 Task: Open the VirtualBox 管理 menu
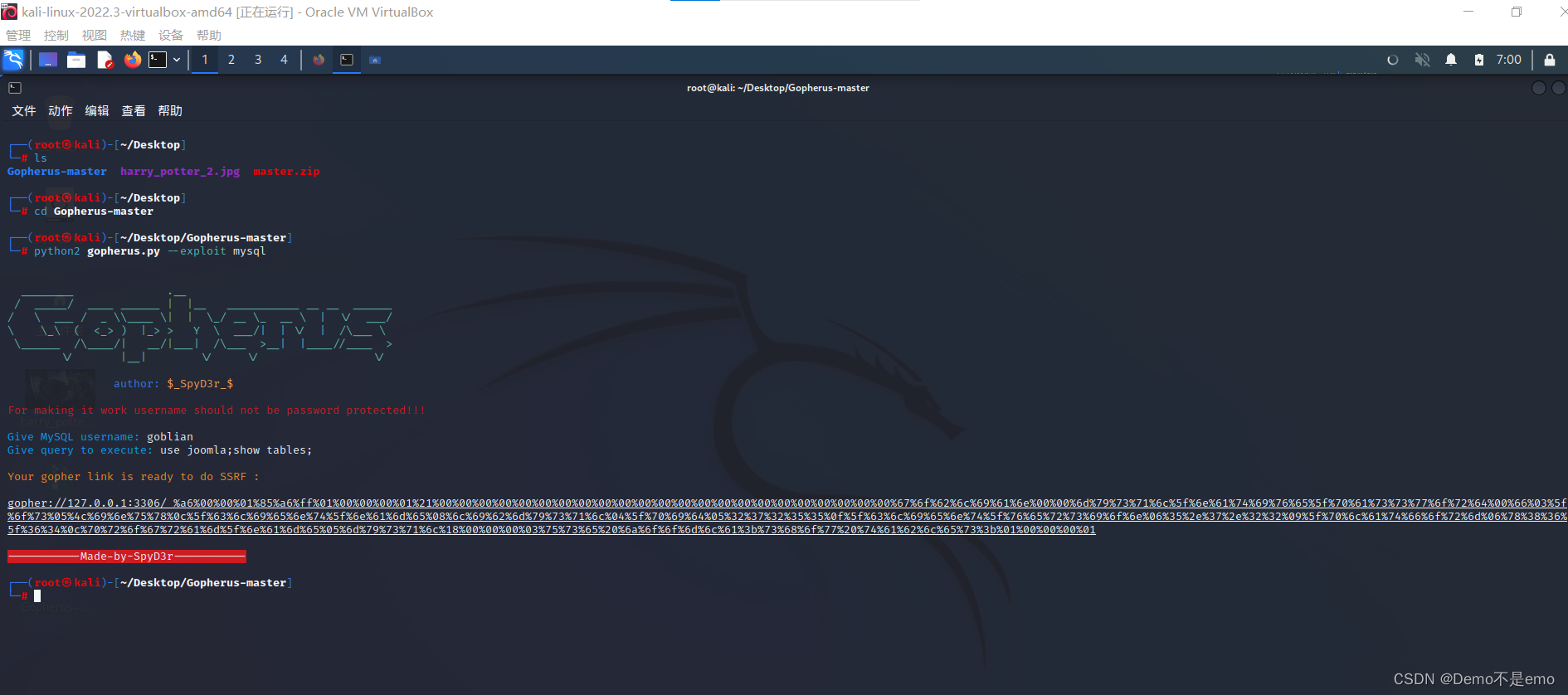pyautogui.click(x=18, y=36)
